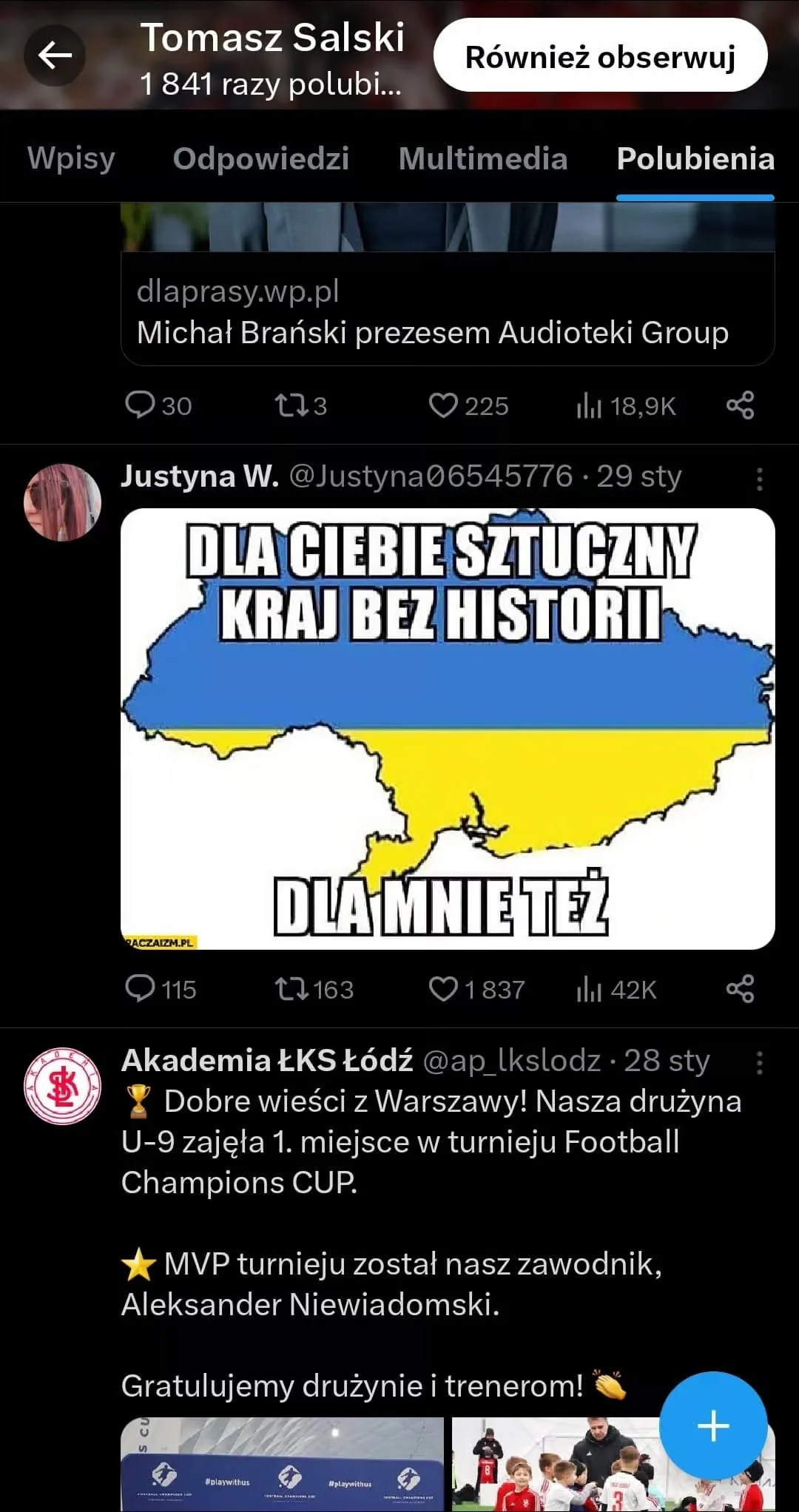This screenshot has width=799, height=1512.
Task: Like the Audioteki Group post with 225 likes
Action: 469,405
